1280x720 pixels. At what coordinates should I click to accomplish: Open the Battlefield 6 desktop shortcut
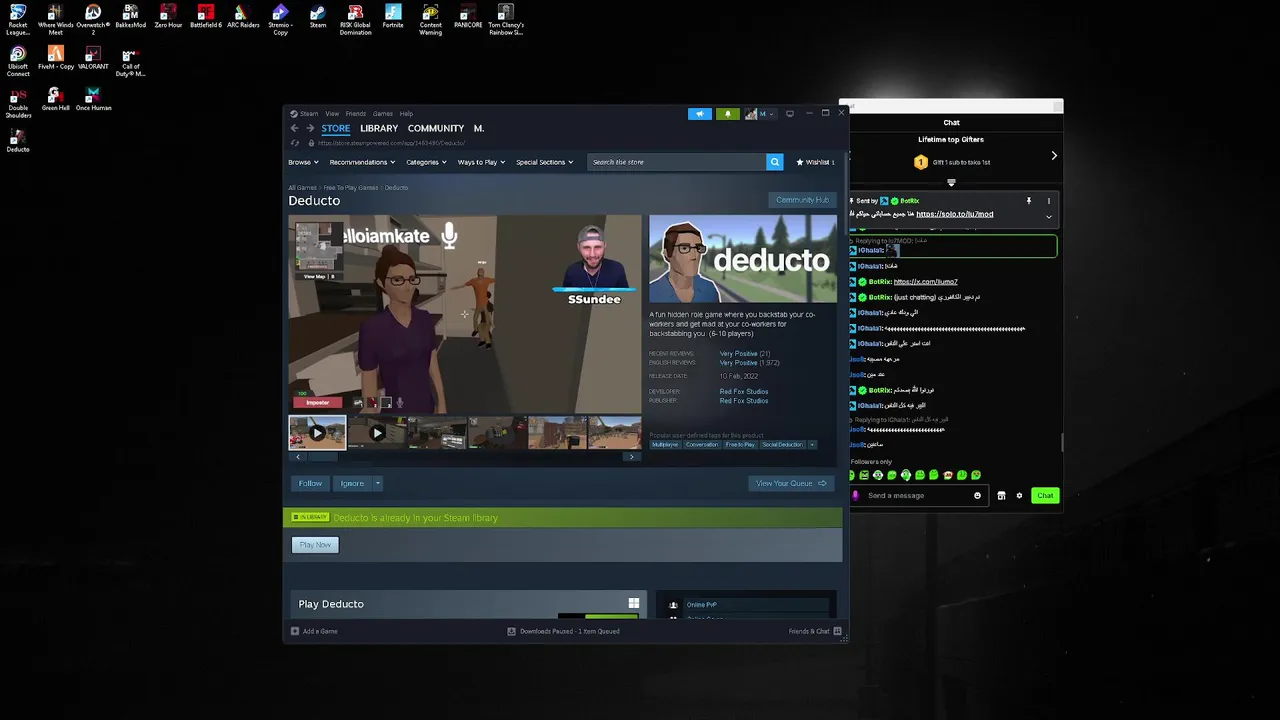pos(205,17)
